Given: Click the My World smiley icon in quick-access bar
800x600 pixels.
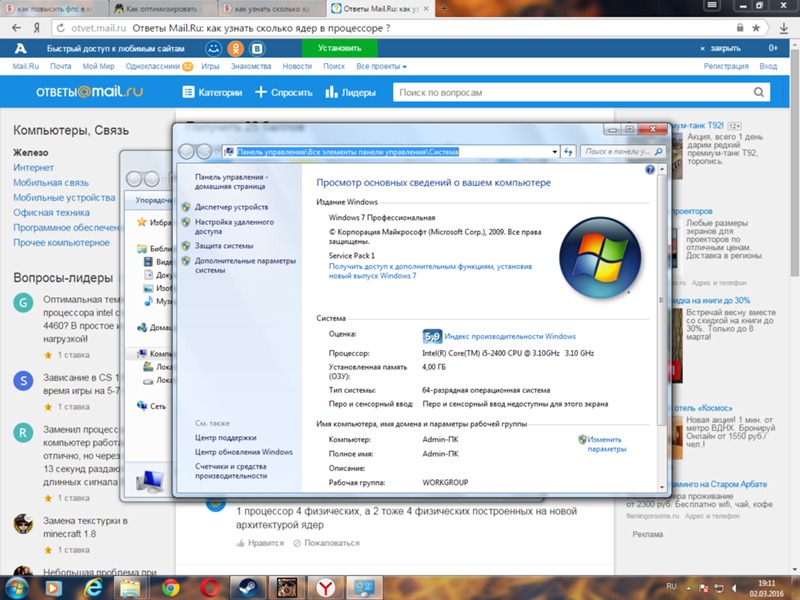Looking at the screenshot, I should point(214,48).
